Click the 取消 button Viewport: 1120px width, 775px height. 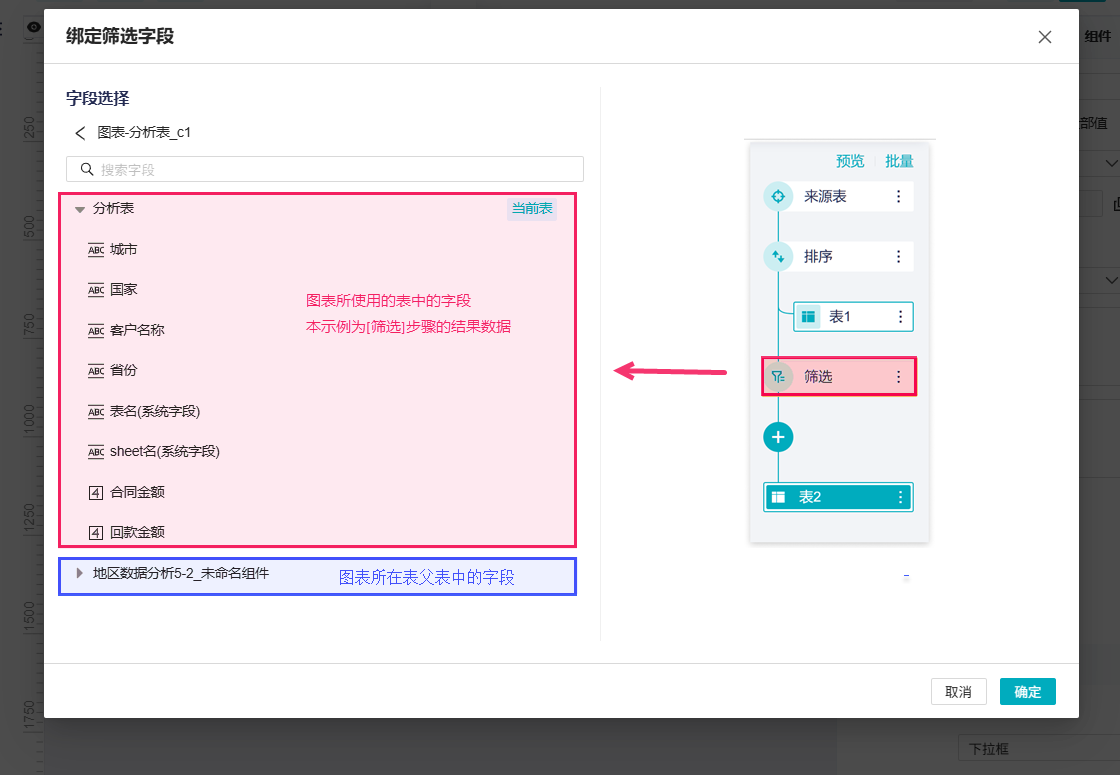(959, 691)
